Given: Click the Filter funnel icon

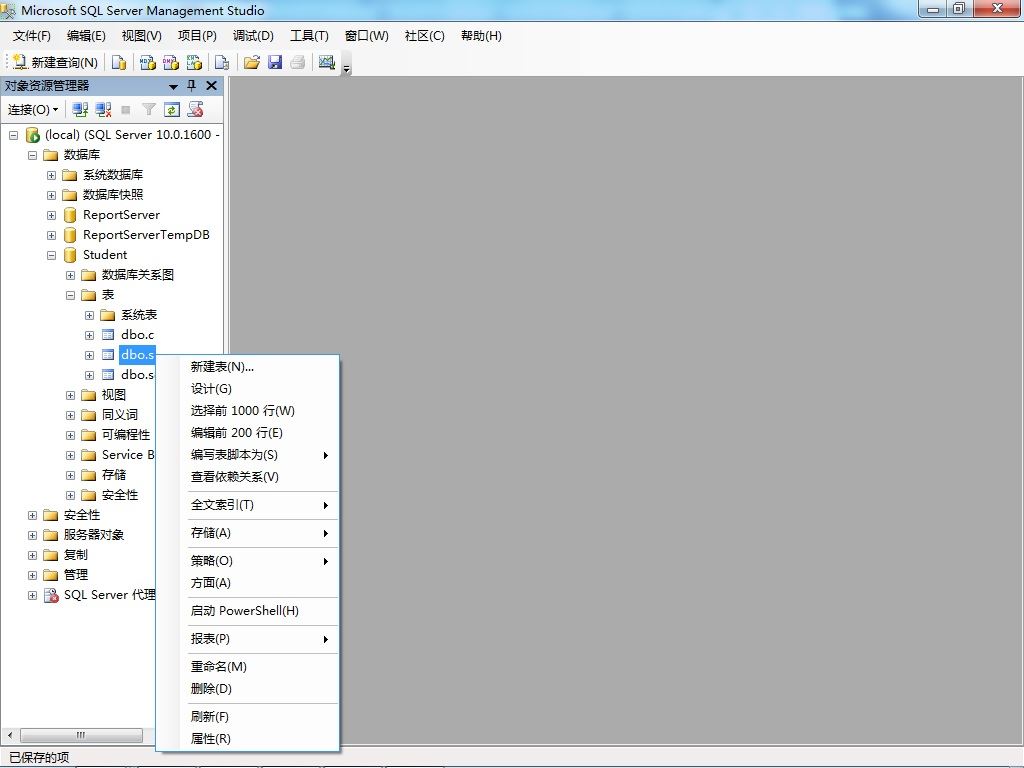Looking at the screenshot, I should tap(149, 110).
